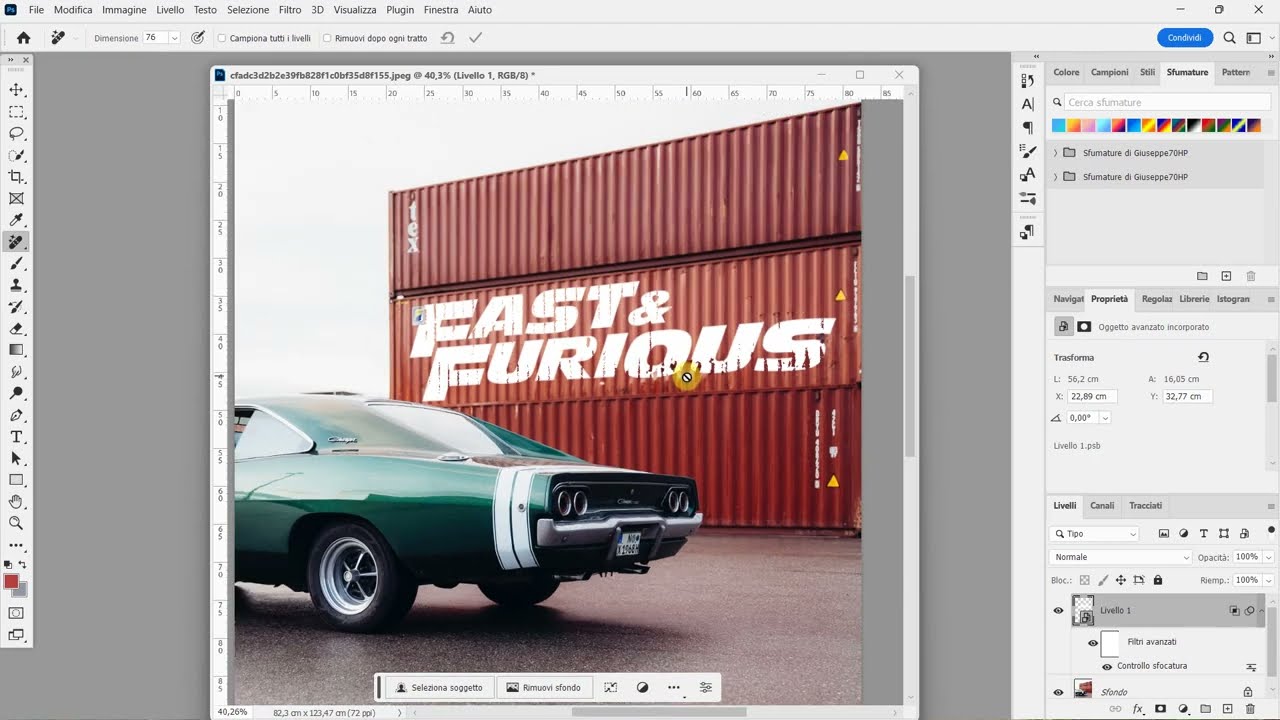Hide the Controllo sfocatura filter
This screenshot has width=1280, height=720.
pos(1107,666)
